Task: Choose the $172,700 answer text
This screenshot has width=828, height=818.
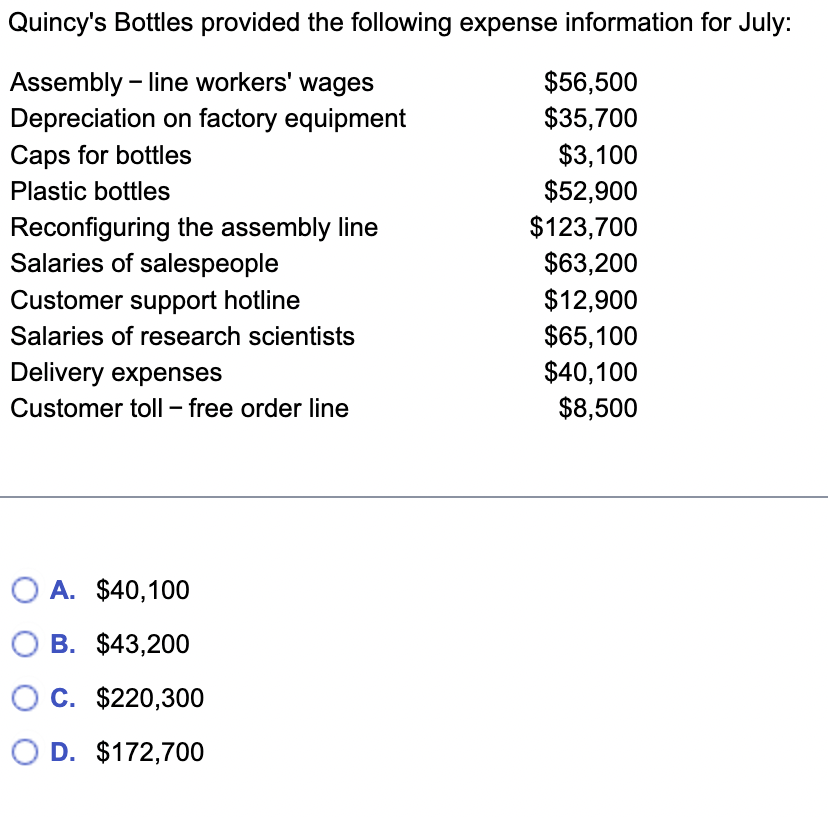Action: pyautogui.click(x=149, y=751)
